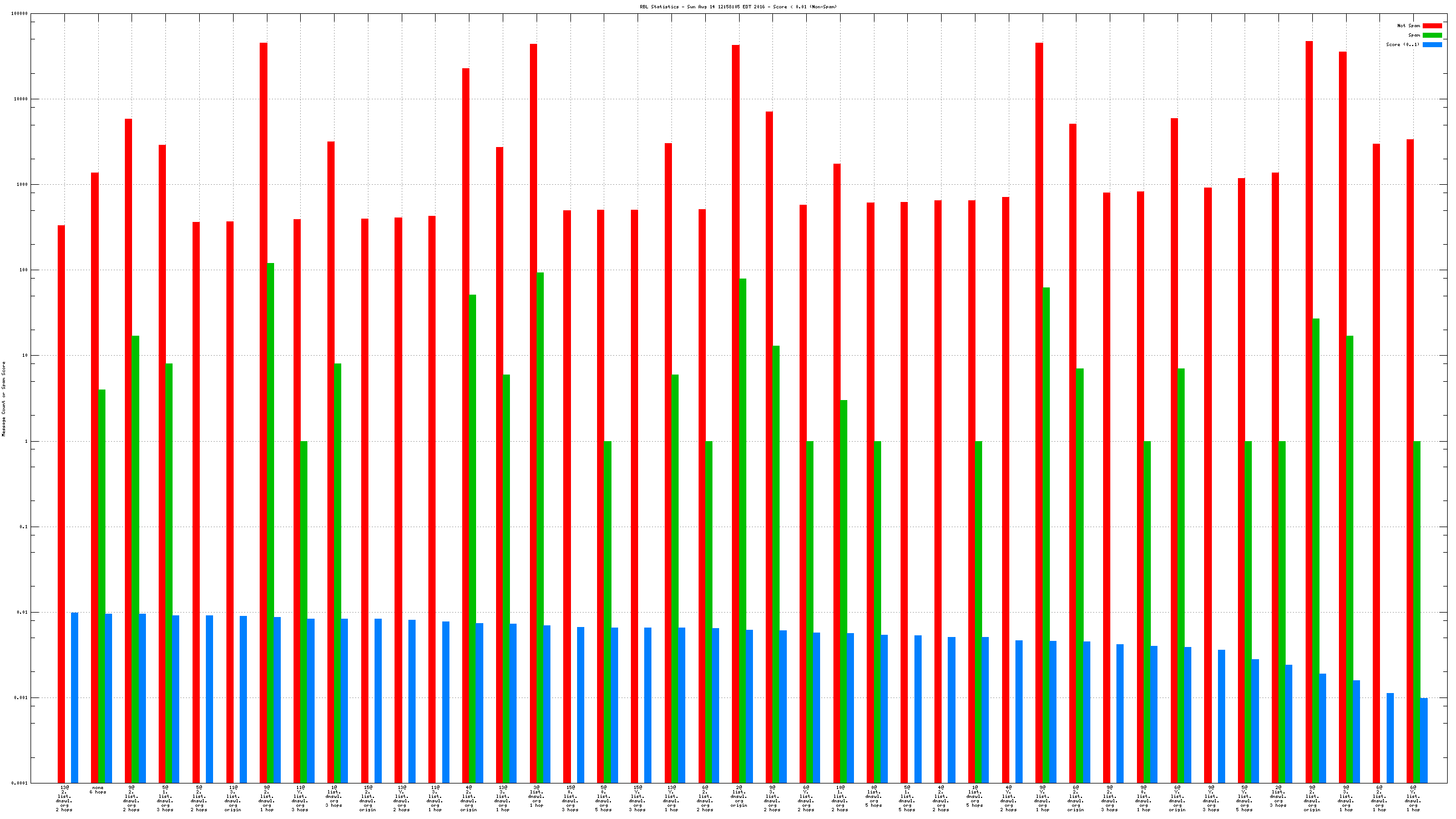Click the 'none 6 hops' x-axis label

(98, 790)
